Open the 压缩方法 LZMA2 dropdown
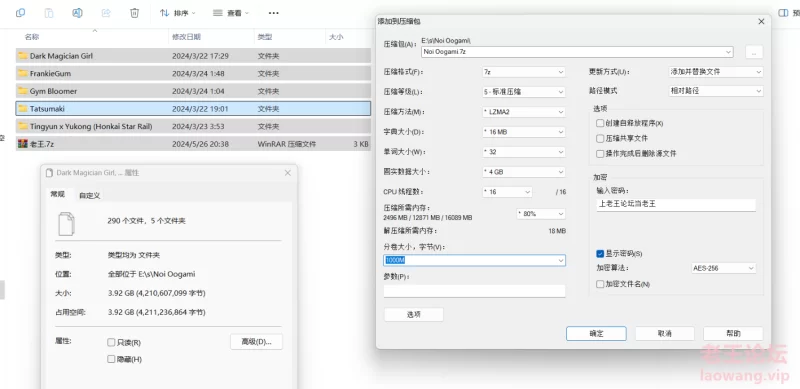The width and height of the screenshot is (800, 389). click(x=523, y=112)
